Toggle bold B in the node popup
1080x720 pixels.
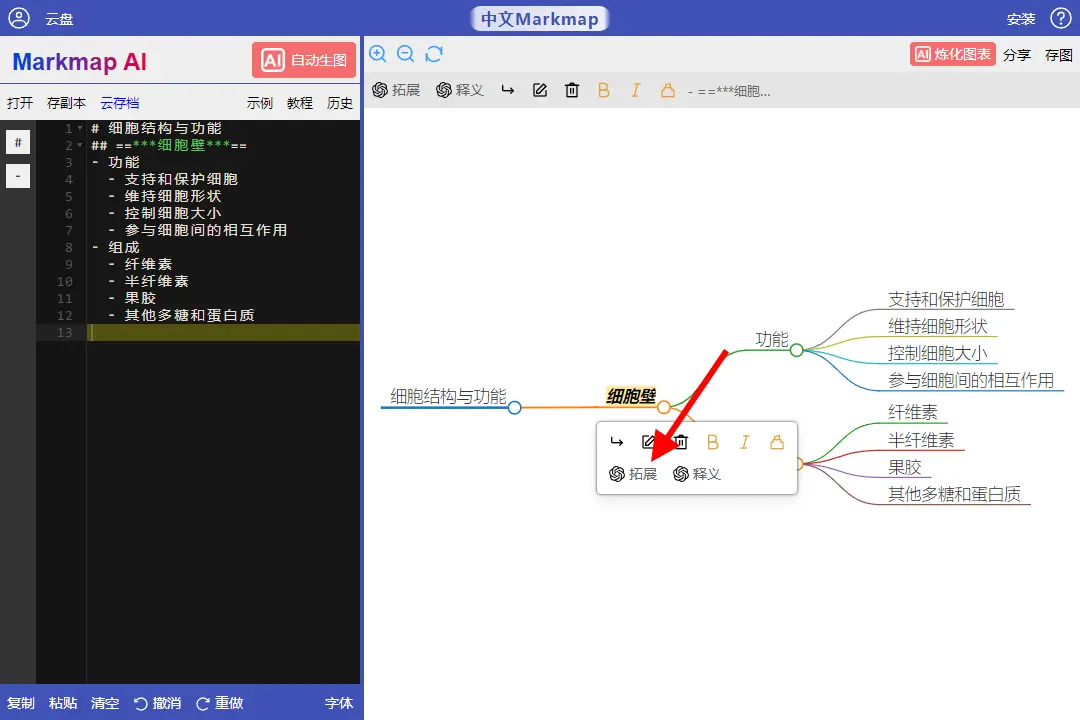tap(713, 442)
